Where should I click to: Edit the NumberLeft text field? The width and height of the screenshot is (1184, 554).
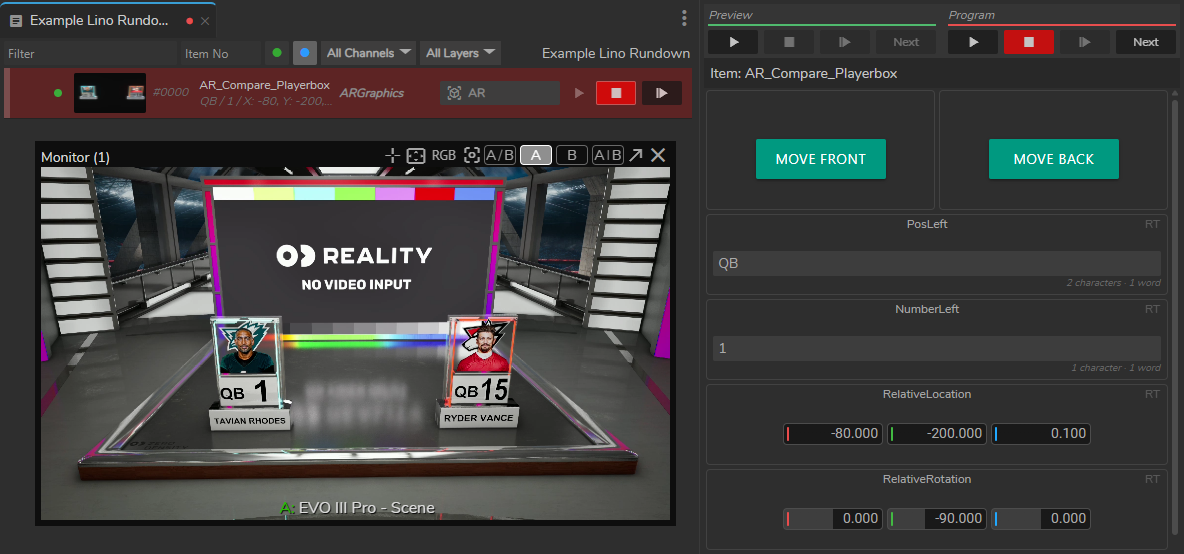[936, 349]
